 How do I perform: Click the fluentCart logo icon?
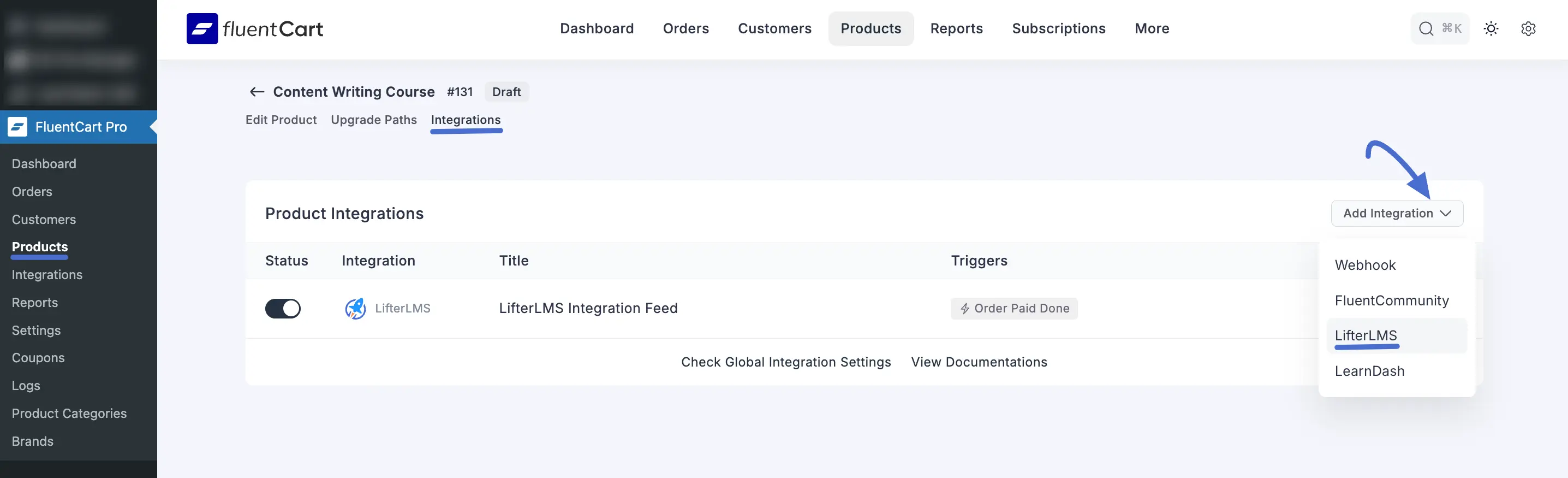[202, 28]
